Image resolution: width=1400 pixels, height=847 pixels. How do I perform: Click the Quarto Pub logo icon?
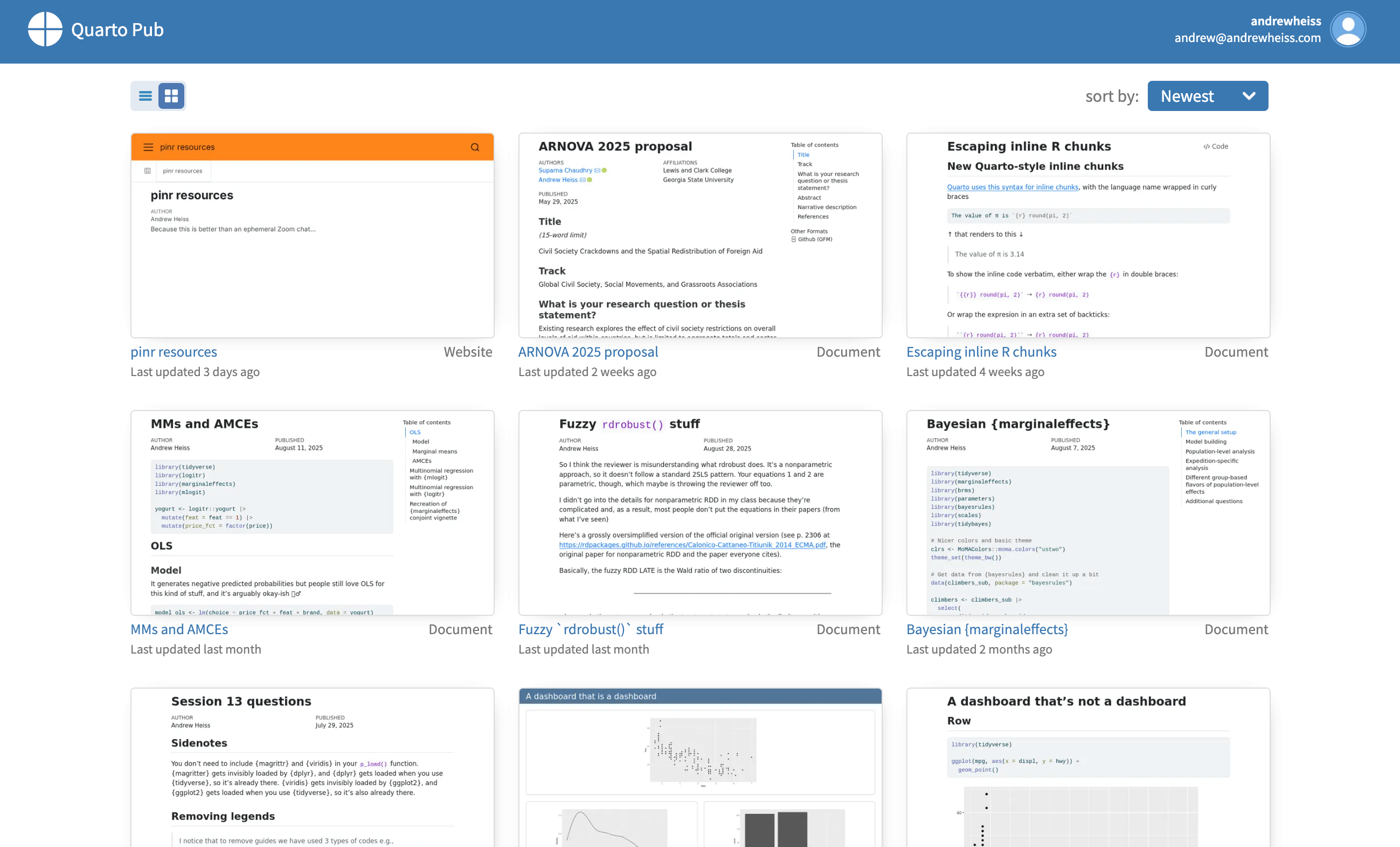(x=45, y=29)
